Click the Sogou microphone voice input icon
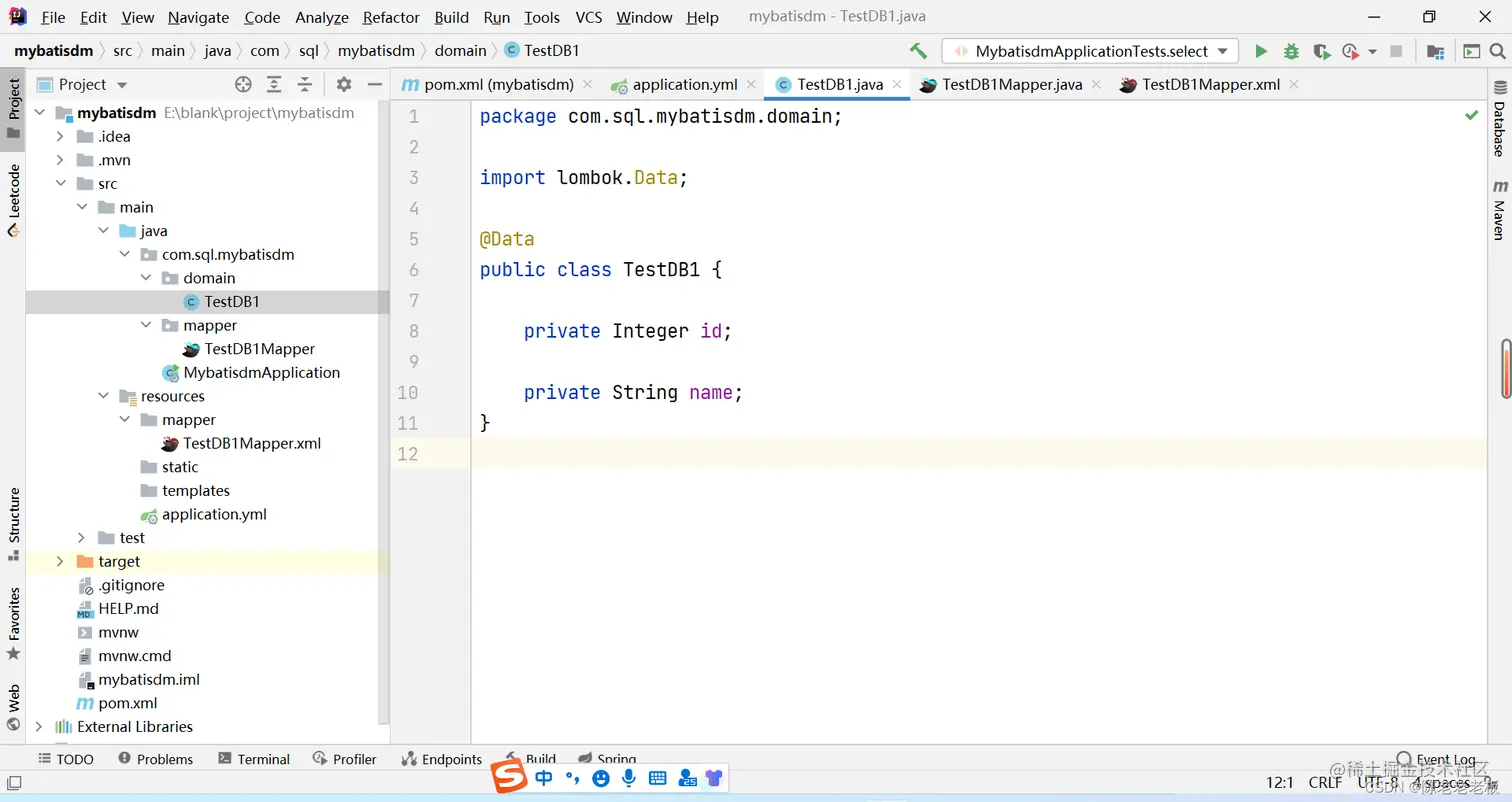 (629, 777)
